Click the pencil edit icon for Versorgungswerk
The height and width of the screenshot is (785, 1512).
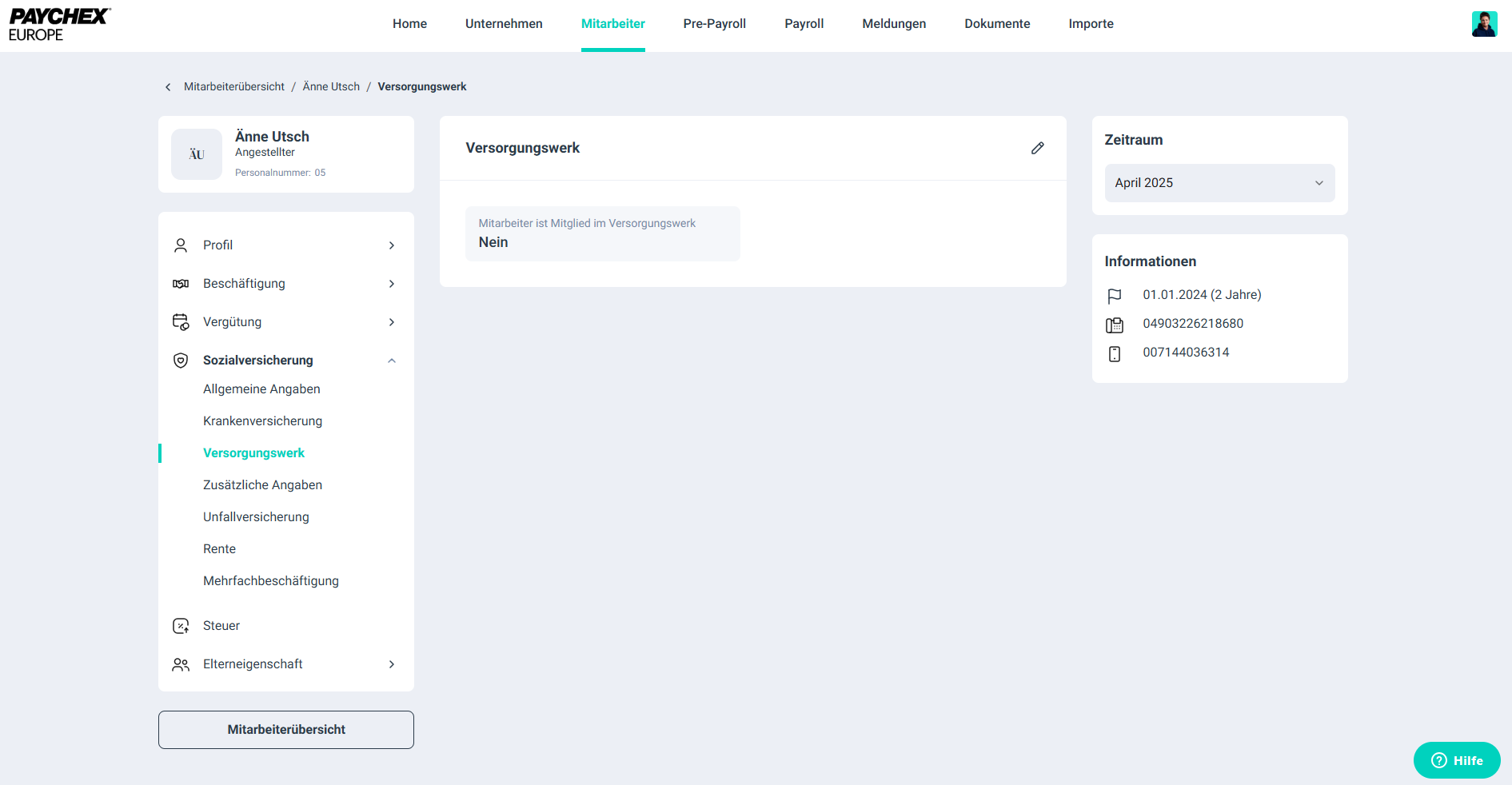[1037, 148]
